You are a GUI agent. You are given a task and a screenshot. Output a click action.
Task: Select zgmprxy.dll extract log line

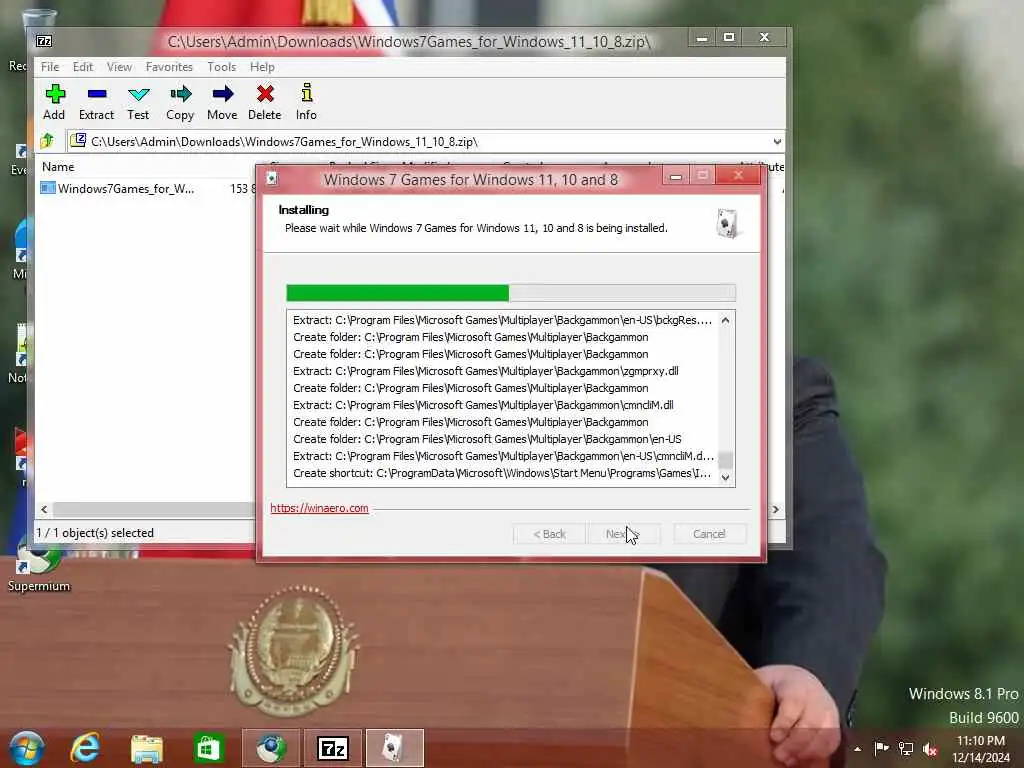click(486, 371)
